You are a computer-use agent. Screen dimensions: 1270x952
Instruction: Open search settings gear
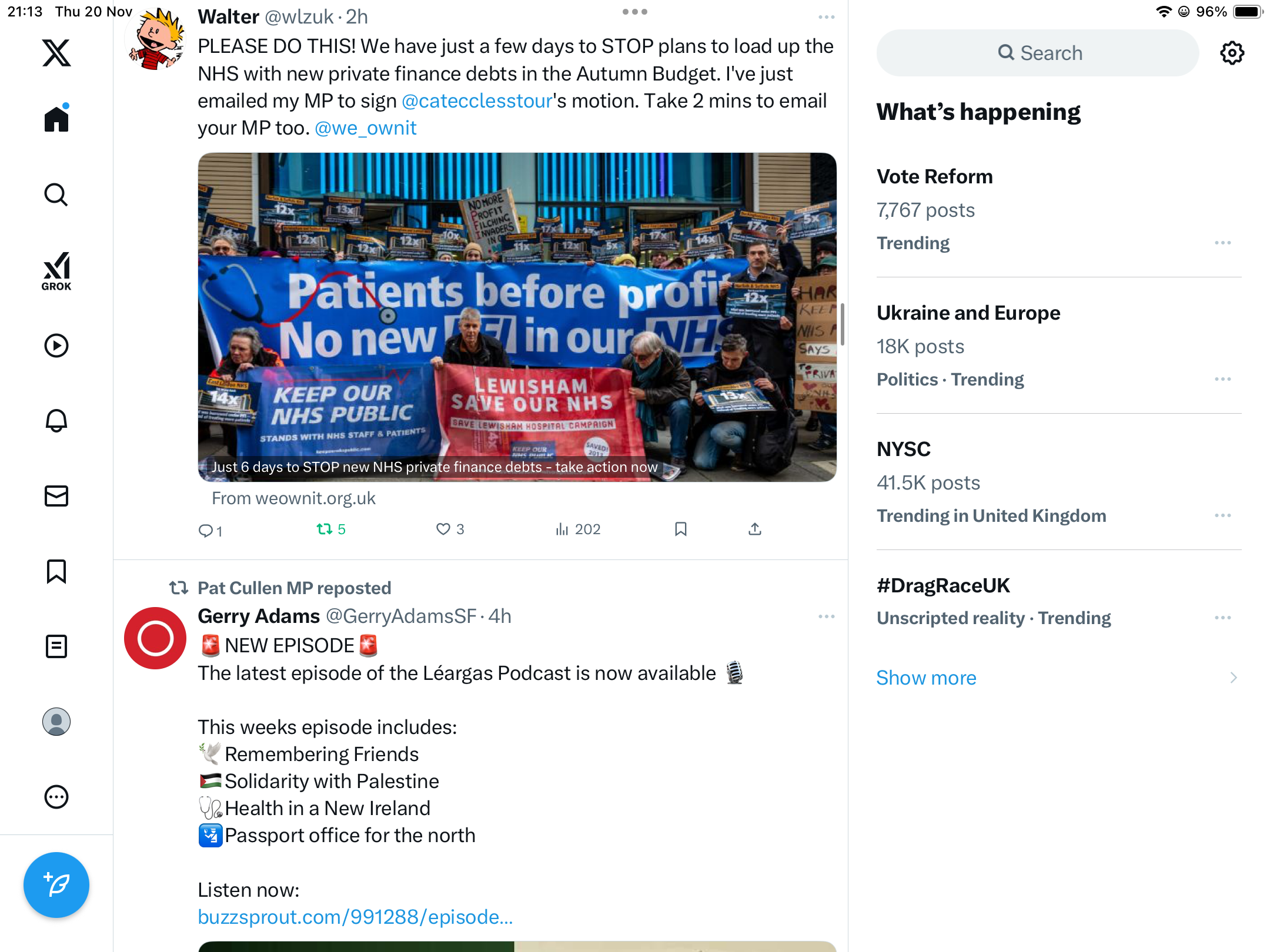pyautogui.click(x=1232, y=53)
